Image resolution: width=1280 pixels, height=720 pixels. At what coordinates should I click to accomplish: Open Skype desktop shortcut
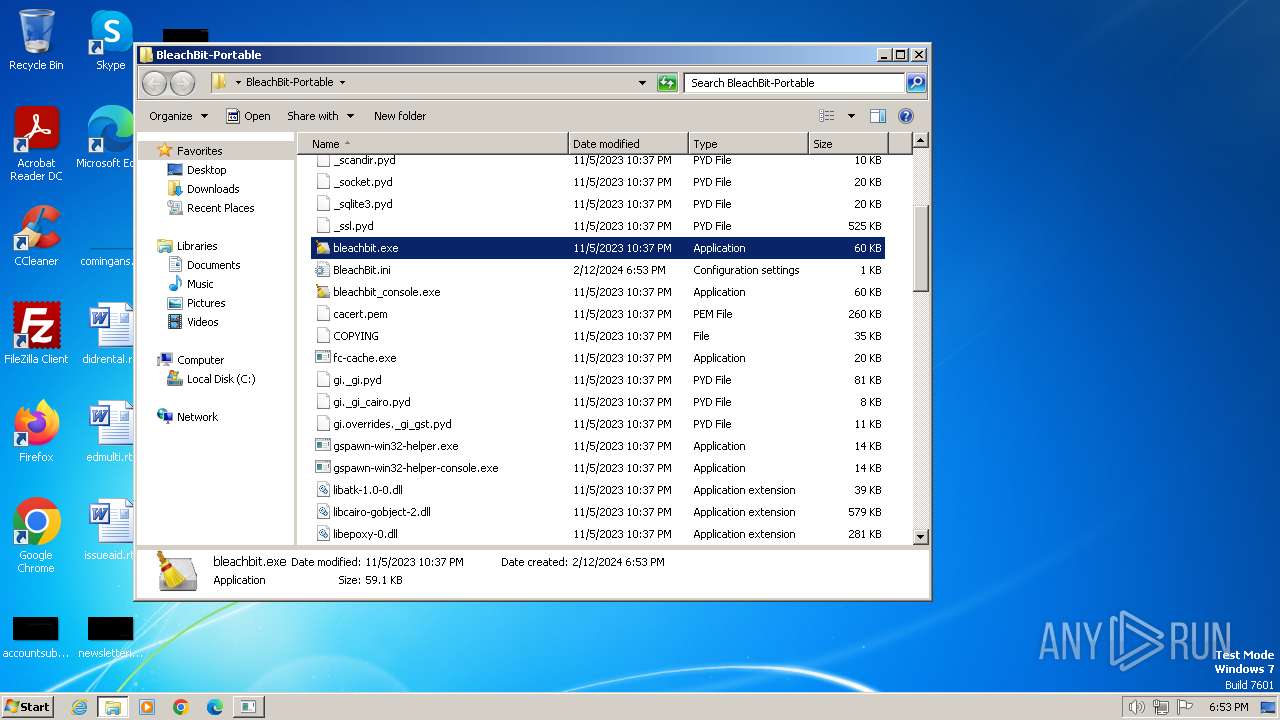(111, 40)
